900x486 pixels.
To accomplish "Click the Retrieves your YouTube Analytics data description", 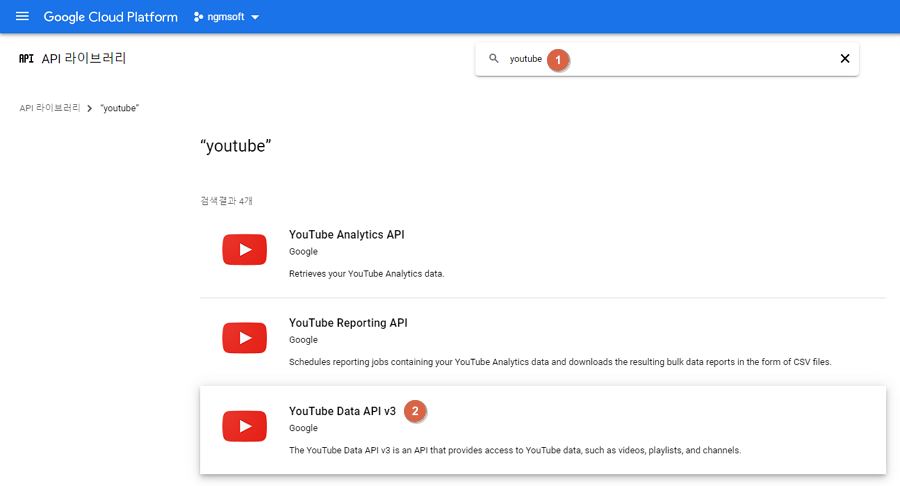I will [x=366, y=274].
